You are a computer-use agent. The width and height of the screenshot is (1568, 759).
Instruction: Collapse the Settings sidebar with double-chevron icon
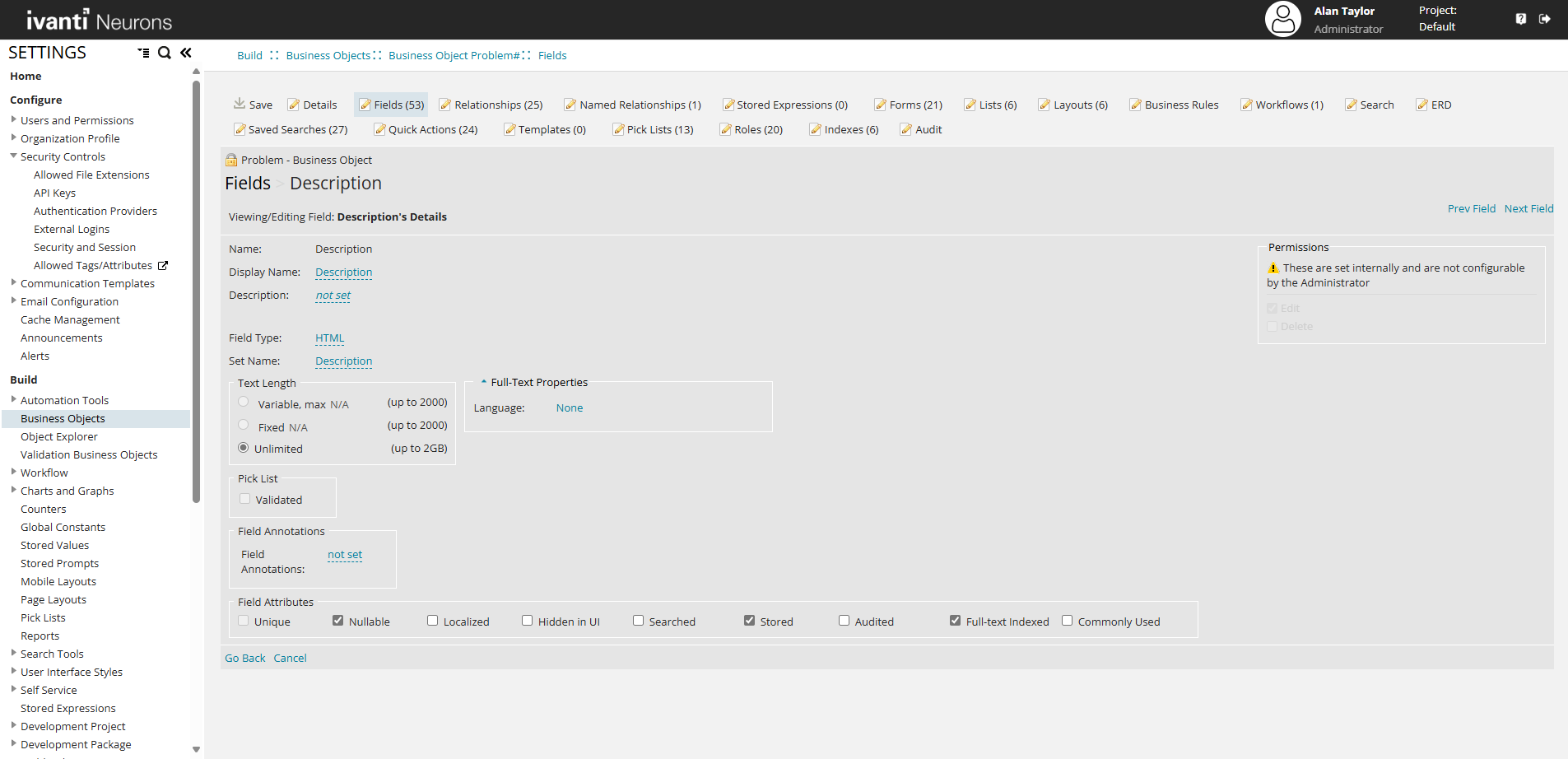(x=186, y=53)
